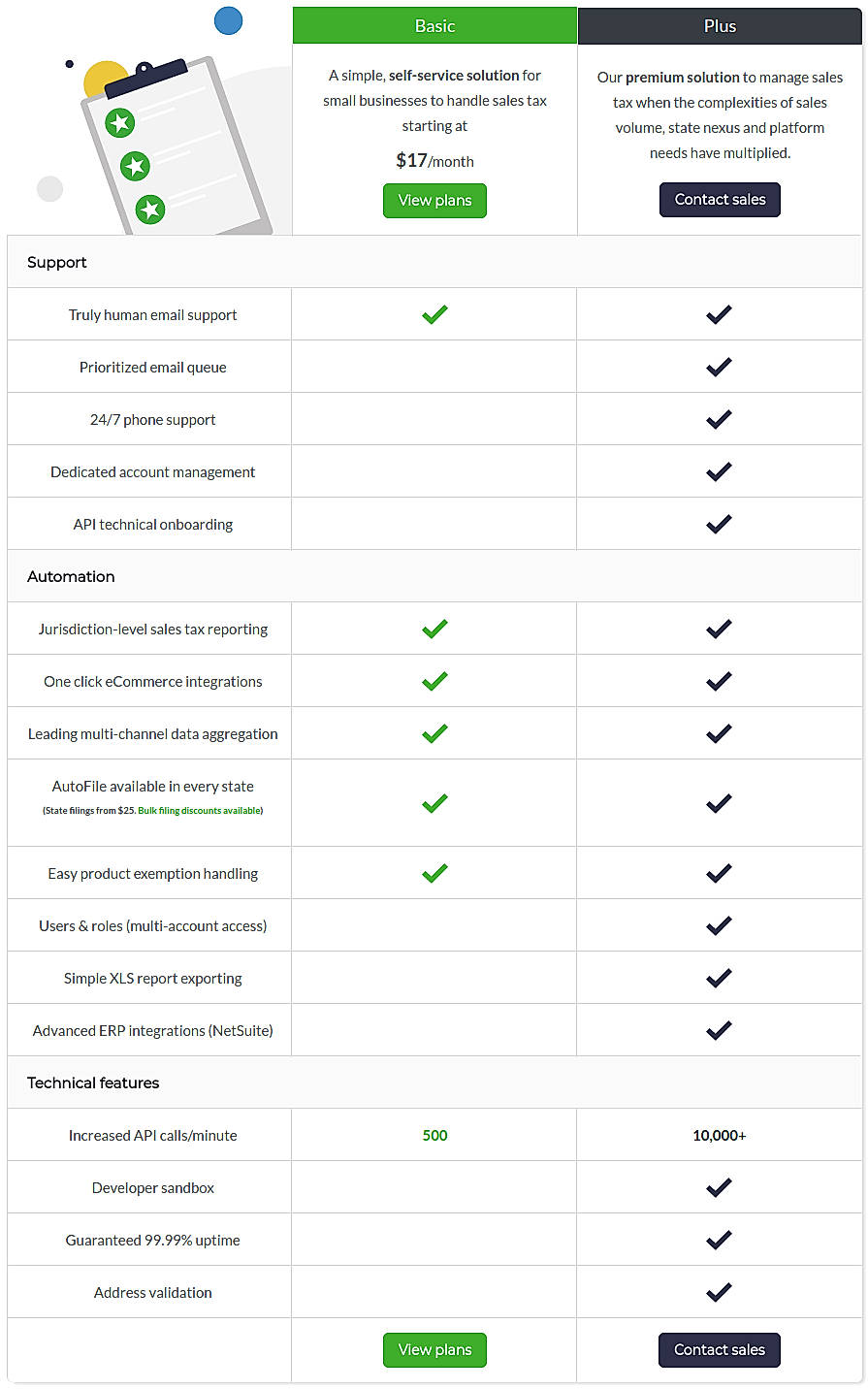
Task: Click the top green View plans button
Action: pyautogui.click(x=434, y=201)
